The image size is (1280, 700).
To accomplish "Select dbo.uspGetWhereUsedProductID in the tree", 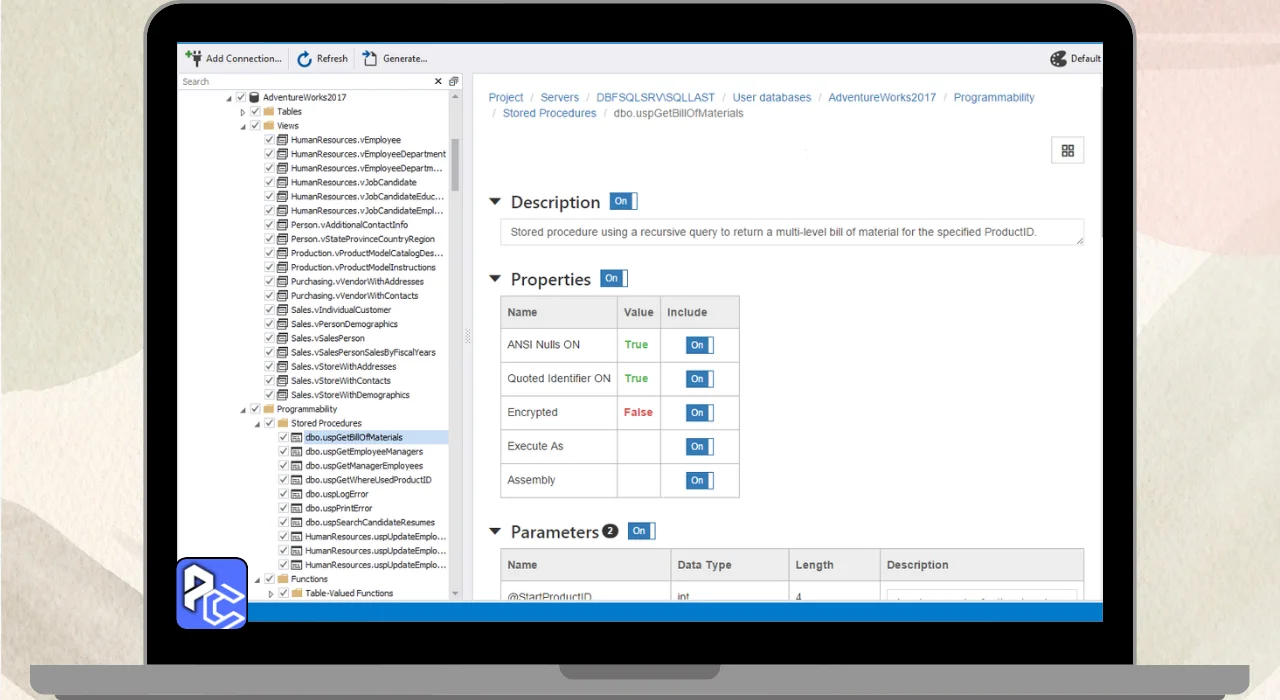I will [x=368, y=479].
